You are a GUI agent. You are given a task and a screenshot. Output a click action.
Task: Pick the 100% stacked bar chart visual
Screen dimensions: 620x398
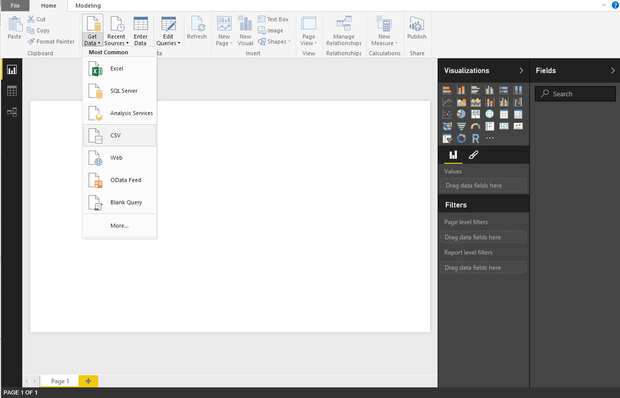pos(504,90)
